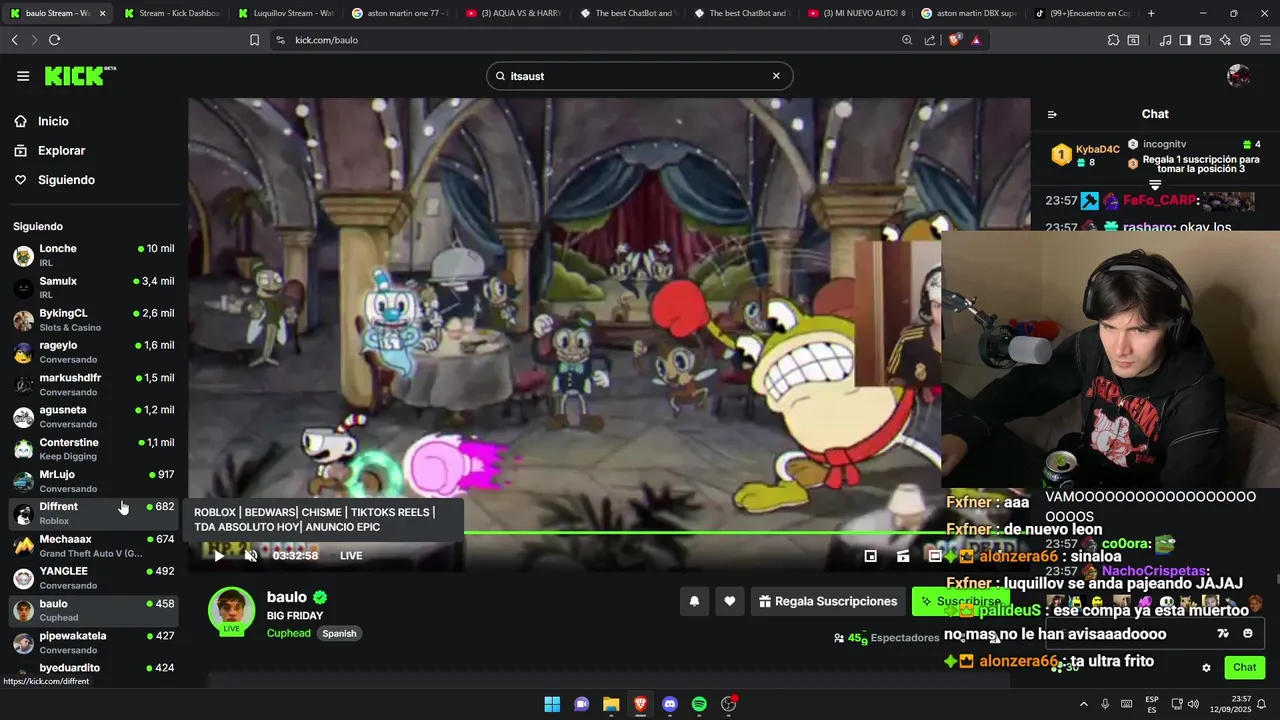Enable notifications with the bell button
This screenshot has width=1280, height=720.
pos(694,601)
